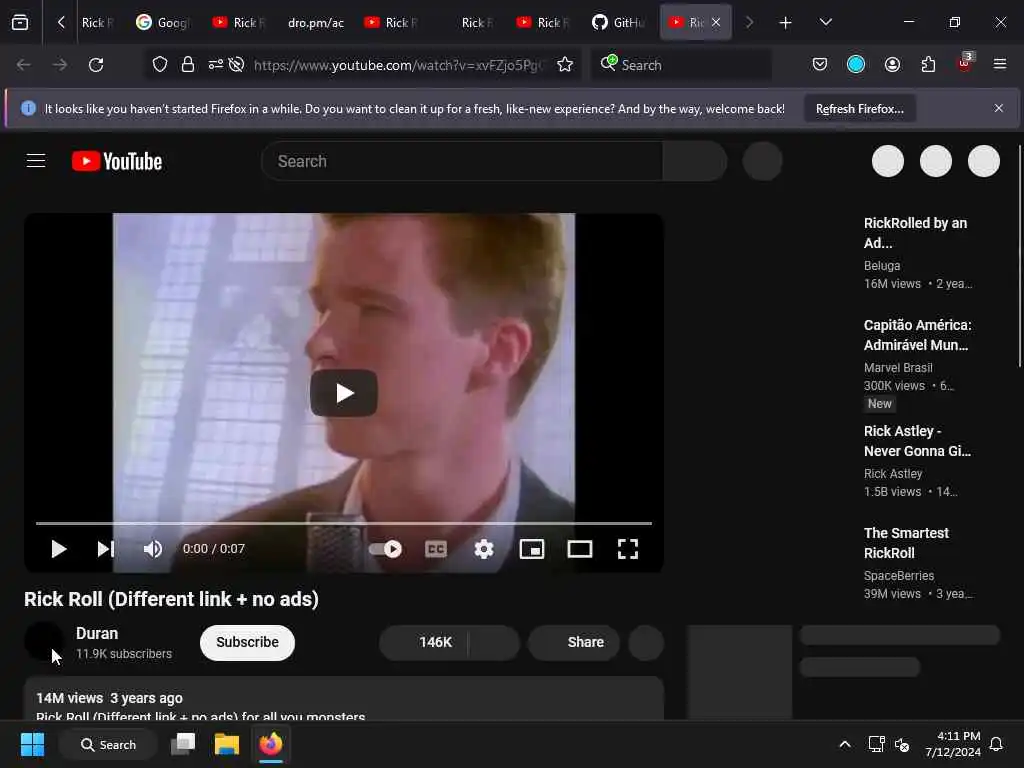The height and width of the screenshot is (768, 1024).
Task: Switch to theater mode
Action: point(580,549)
